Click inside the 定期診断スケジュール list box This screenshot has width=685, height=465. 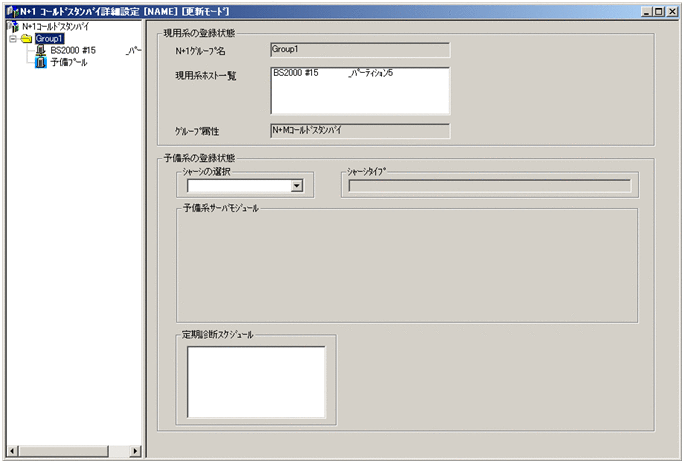256,382
